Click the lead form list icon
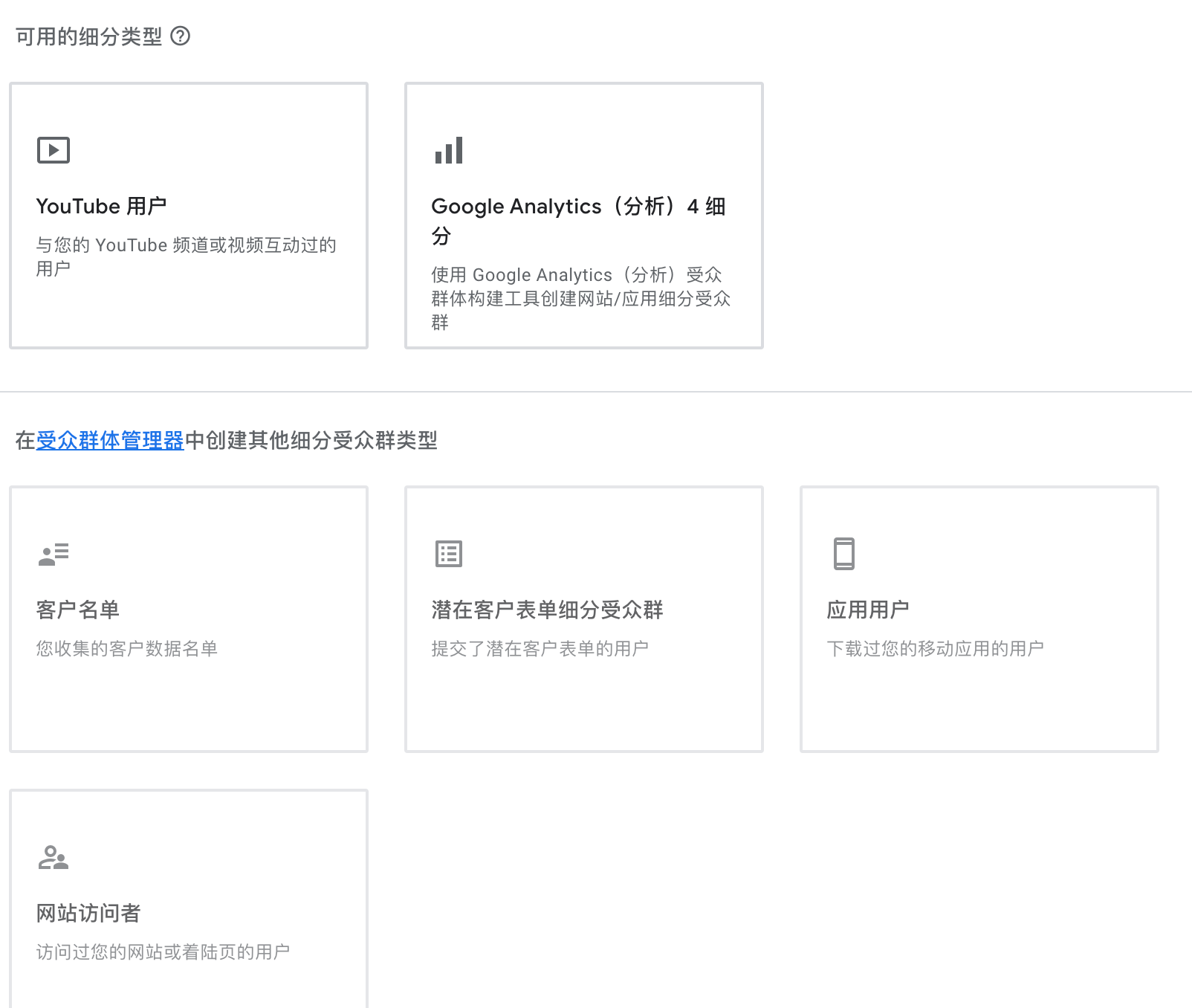Viewport: 1192px width, 1008px height. point(448,553)
